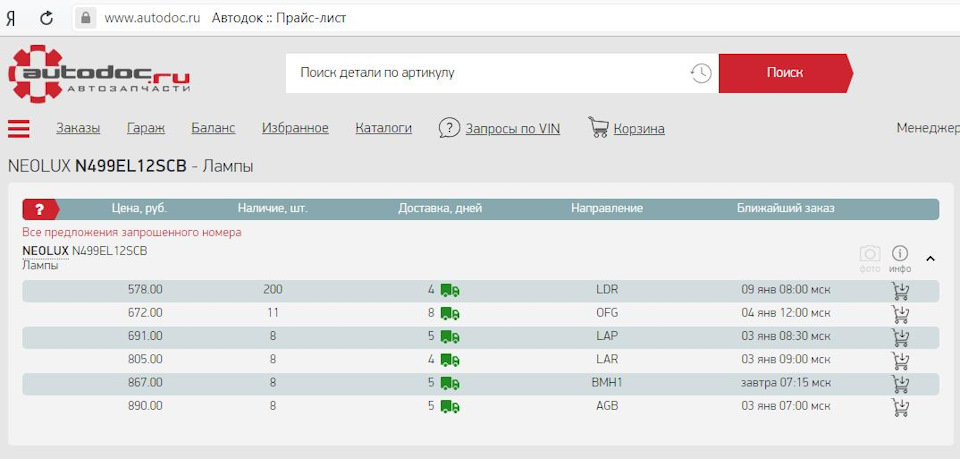960x459 pixels.
Task: Open Избранное section
Action: tap(295, 129)
